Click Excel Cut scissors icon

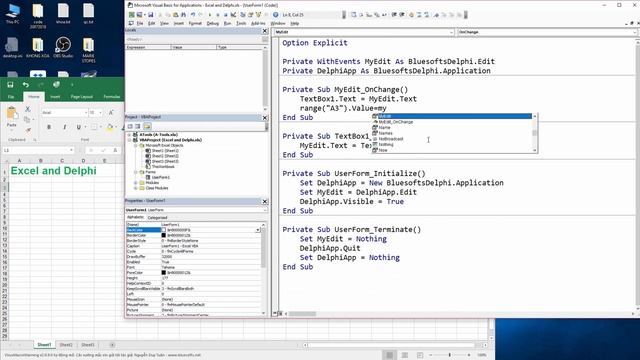coord(28,109)
